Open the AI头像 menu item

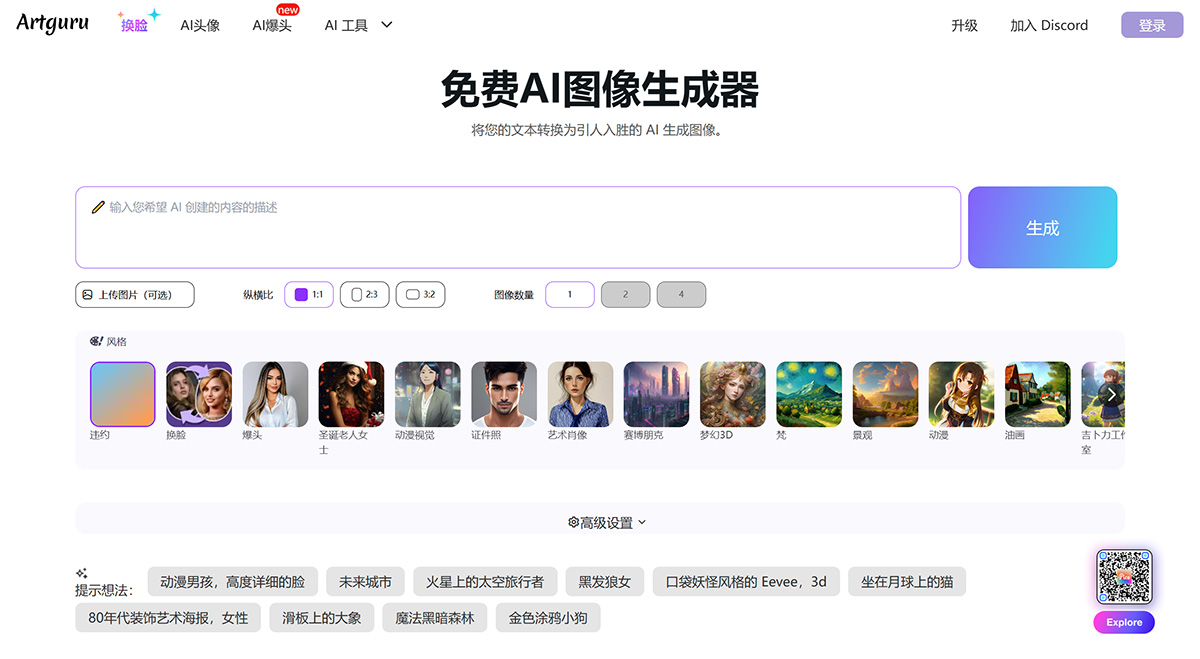(199, 25)
